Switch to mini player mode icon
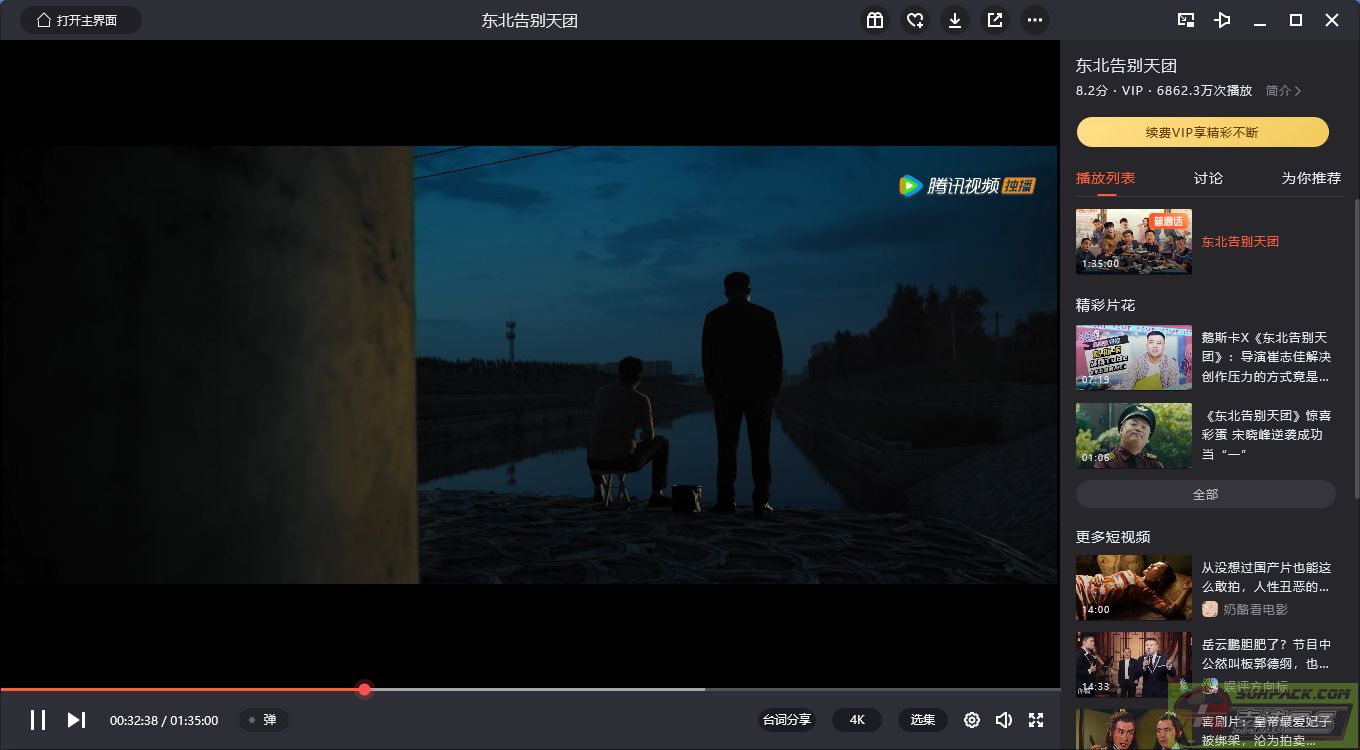 (x=1186, y=20)
